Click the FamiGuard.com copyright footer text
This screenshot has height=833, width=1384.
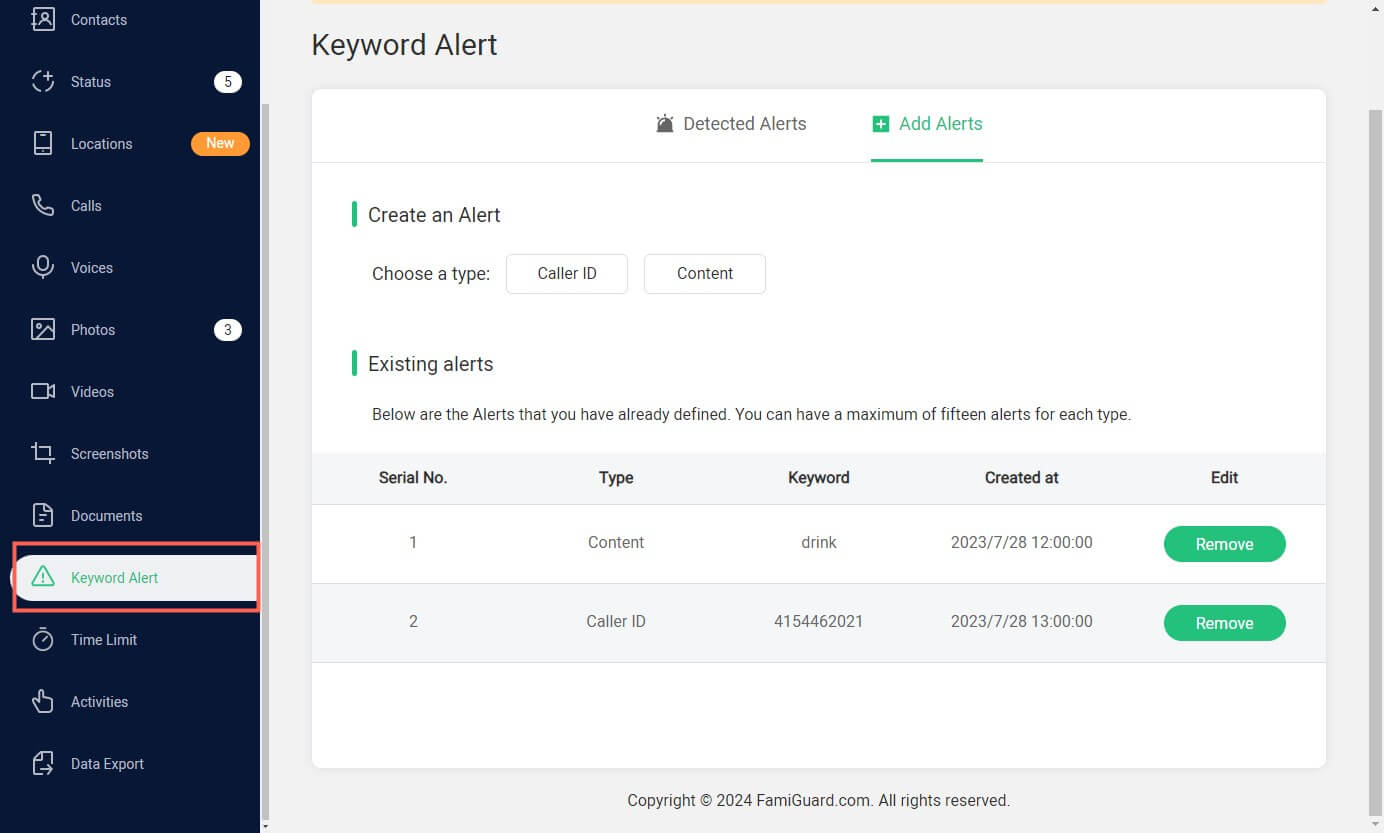pyautogui.click(x=819, y=801)
